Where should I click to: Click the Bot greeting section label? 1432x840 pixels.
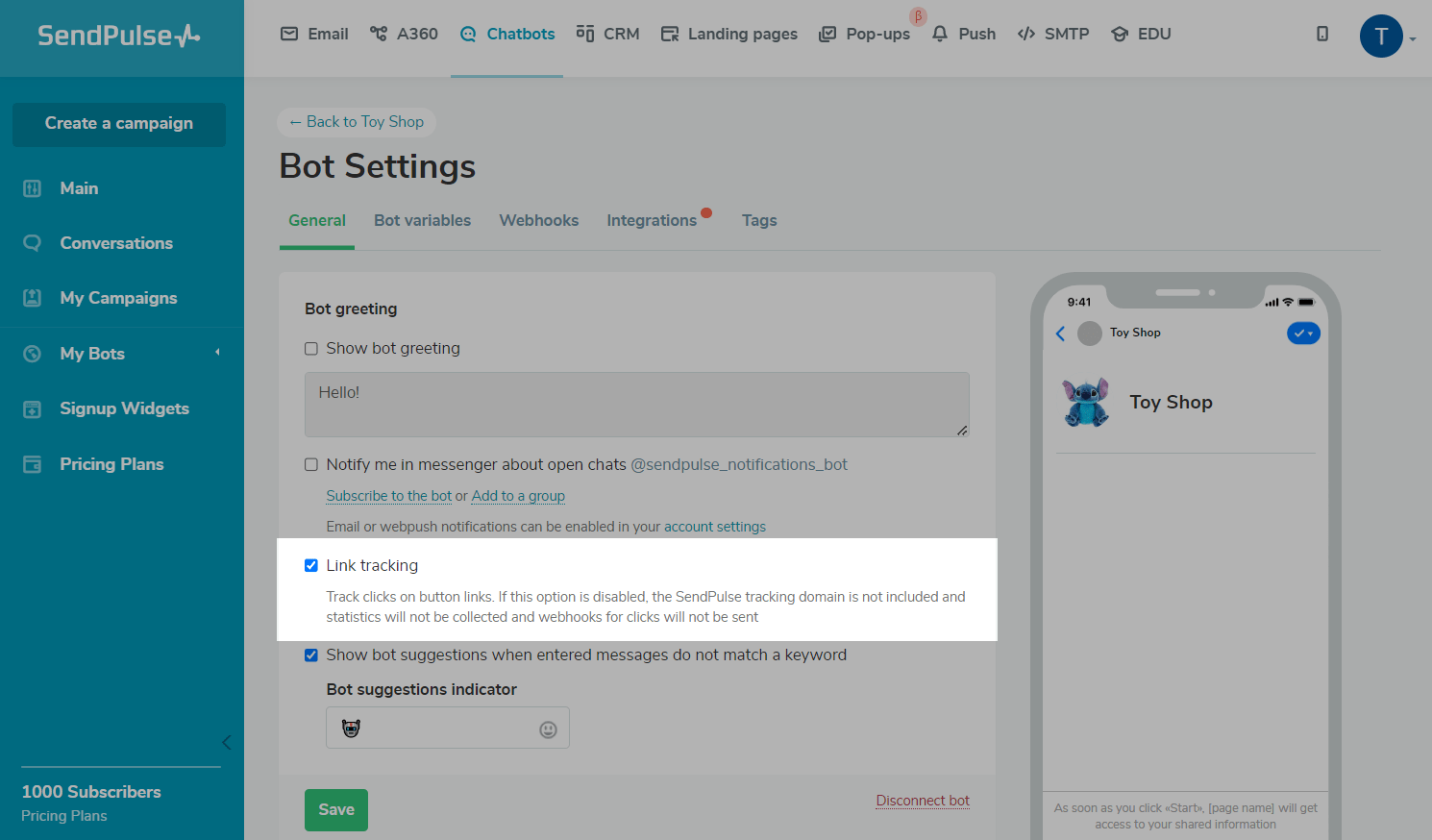point(351,309)
